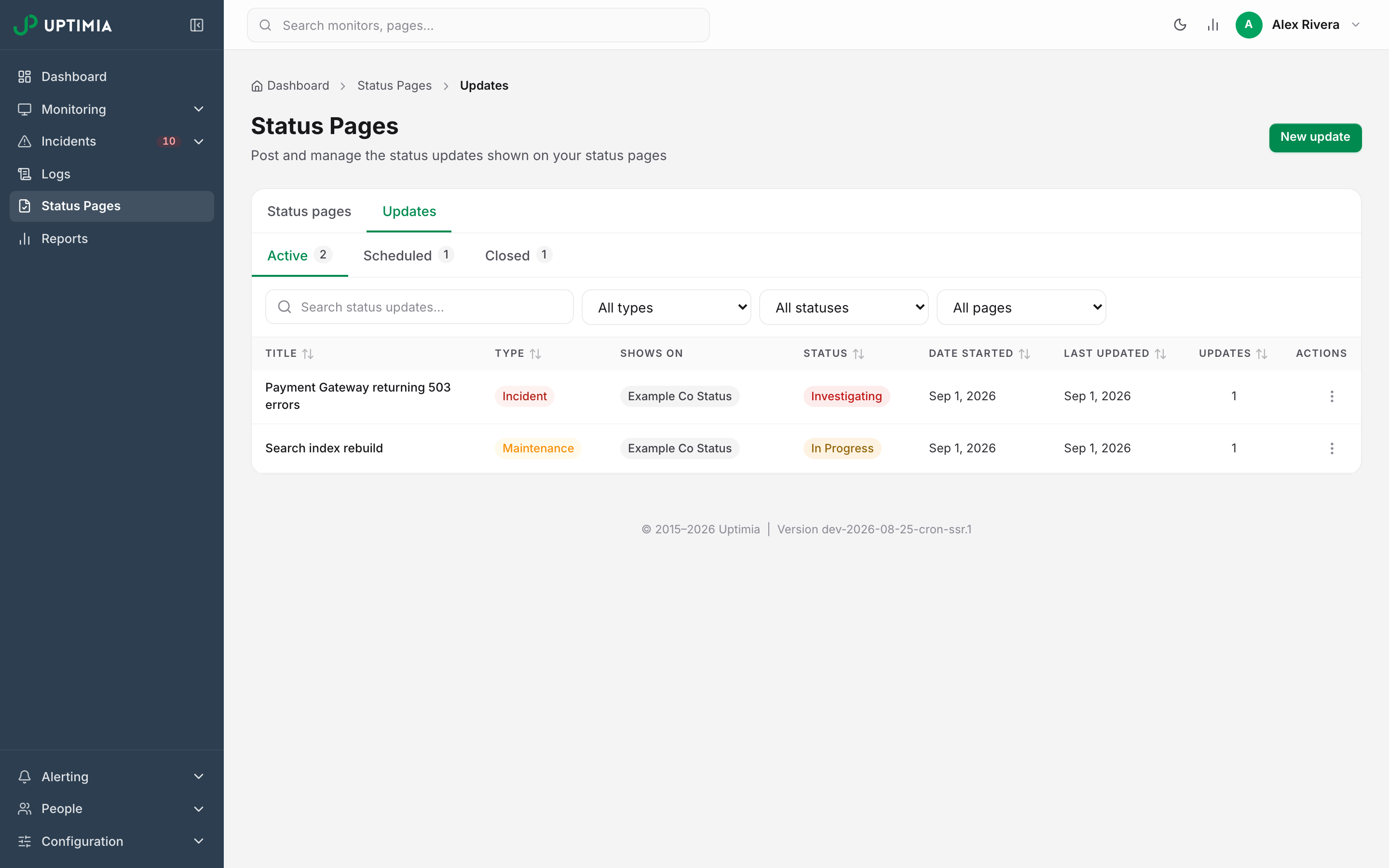Open Reports in the sidebar
This screenshot has height=868, width=1389.
point(112,239)
